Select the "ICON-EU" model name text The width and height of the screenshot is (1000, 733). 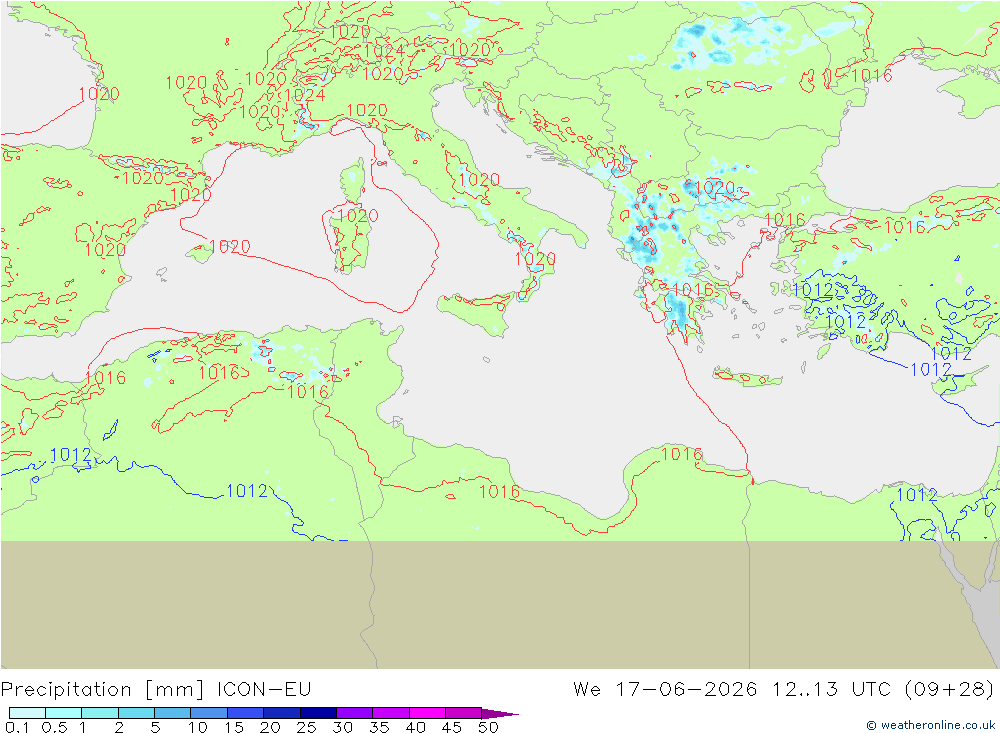(264, 690)
